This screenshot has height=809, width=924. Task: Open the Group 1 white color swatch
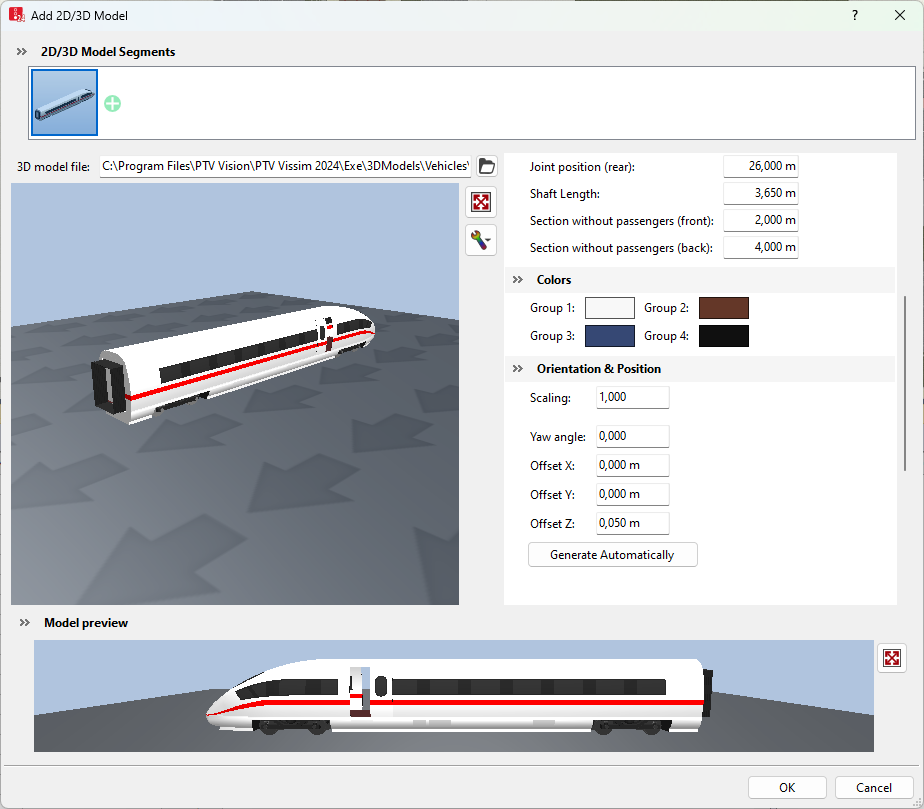click(610, 308)
